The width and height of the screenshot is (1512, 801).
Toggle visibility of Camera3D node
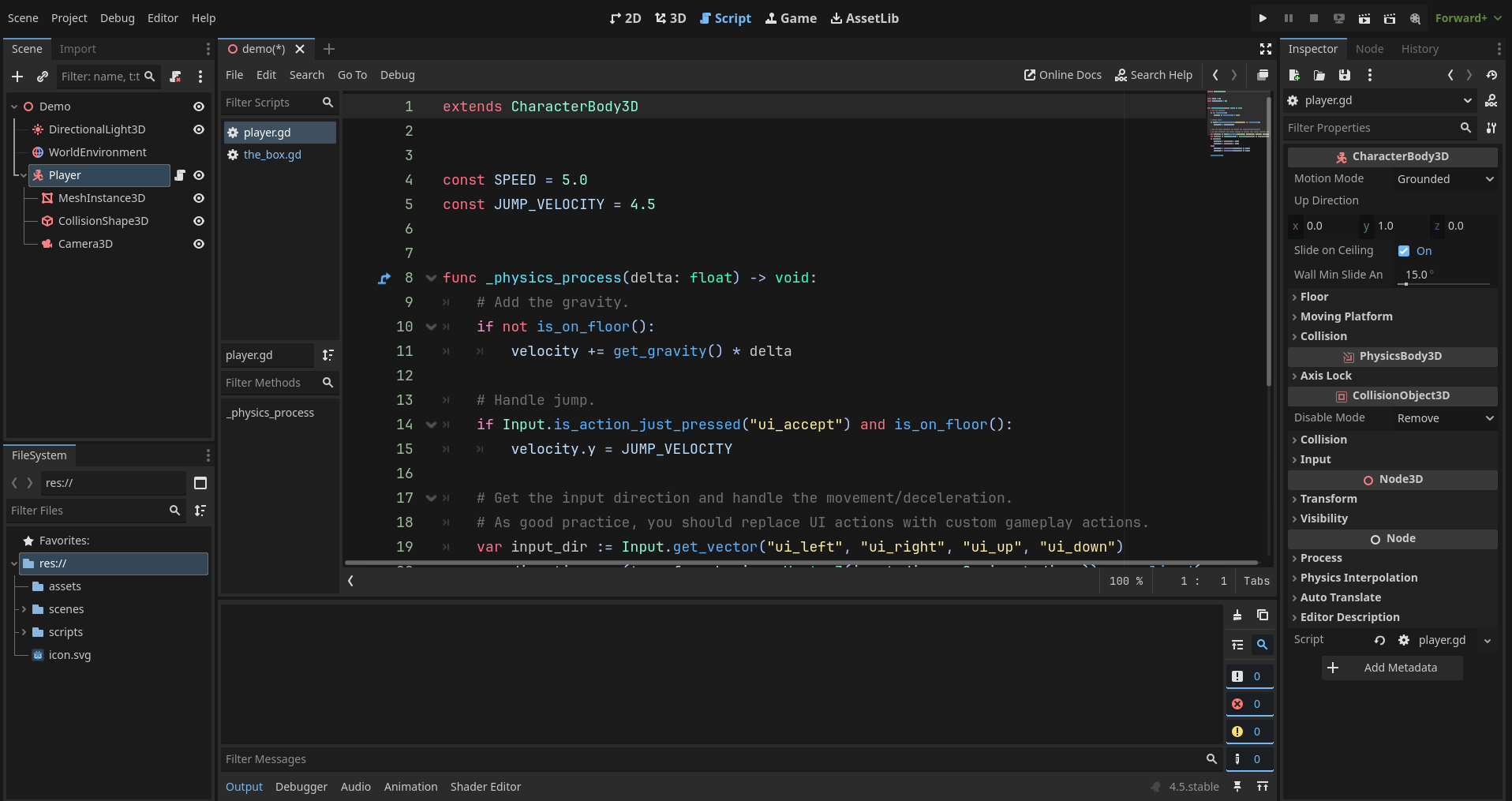coord(199,244)
